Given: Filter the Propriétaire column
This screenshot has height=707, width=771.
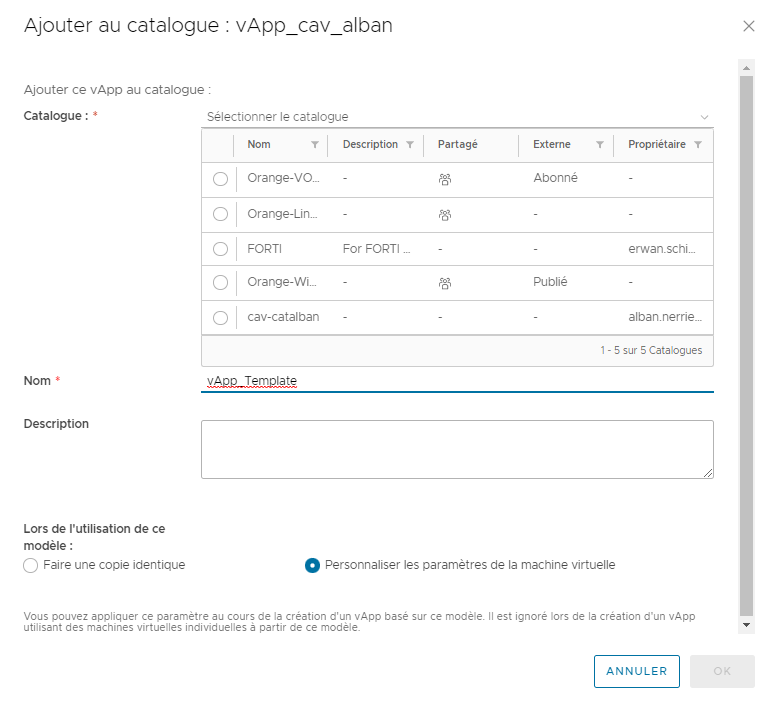Looking at the screenshot, I should pyautogui.click(x=698, y=145).
